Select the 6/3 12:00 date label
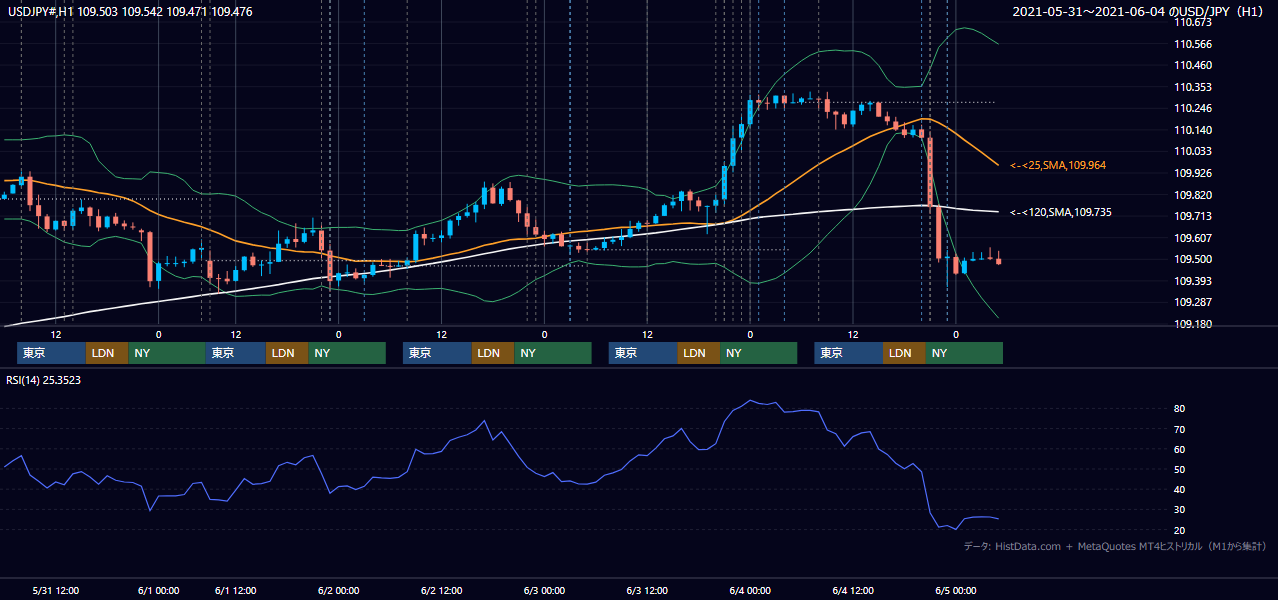The width and height of the screenshot is (1278, 600). pos(647,591)
